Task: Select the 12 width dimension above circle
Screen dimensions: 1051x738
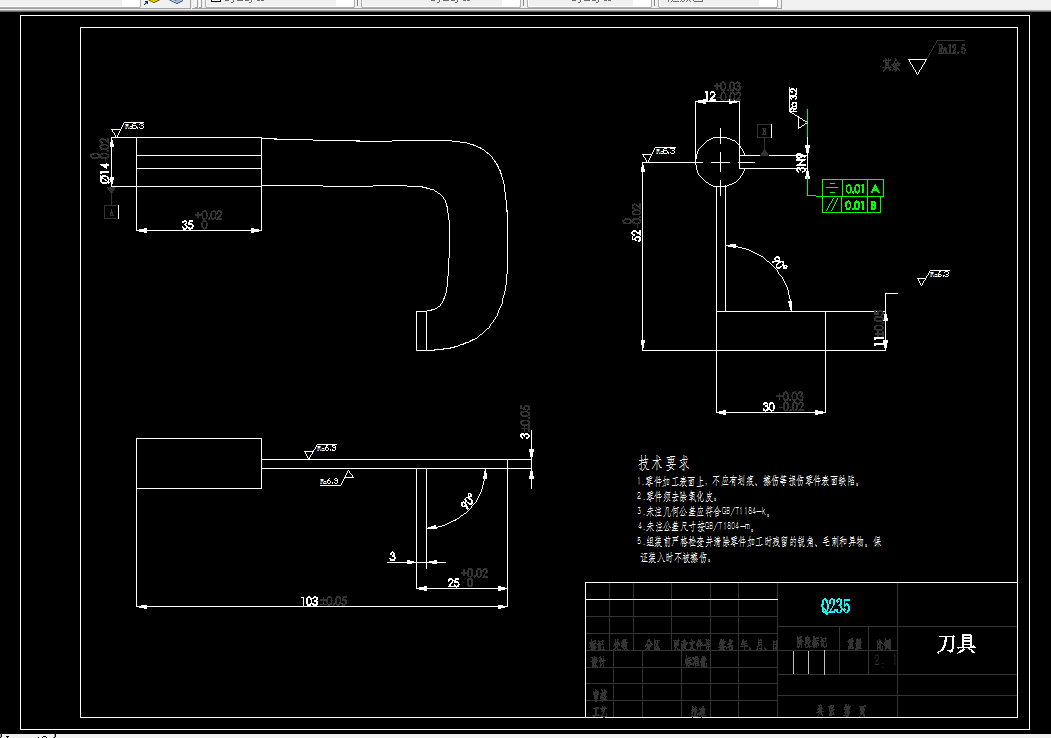Action: pyautogui.click(x=722, y=92)
